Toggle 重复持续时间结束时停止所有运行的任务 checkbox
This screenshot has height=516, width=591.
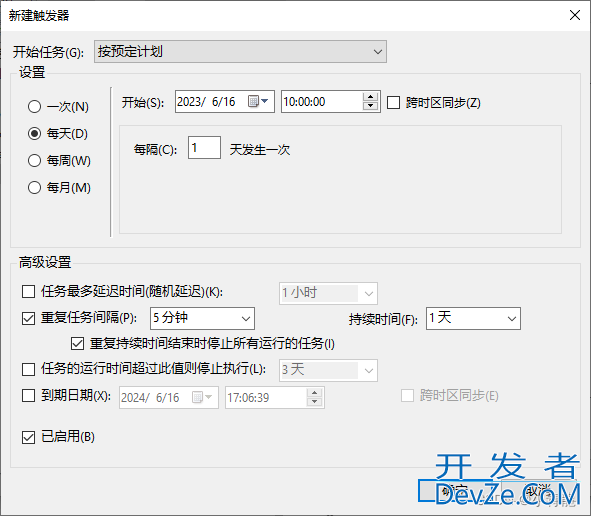click(x=77, y=343)
